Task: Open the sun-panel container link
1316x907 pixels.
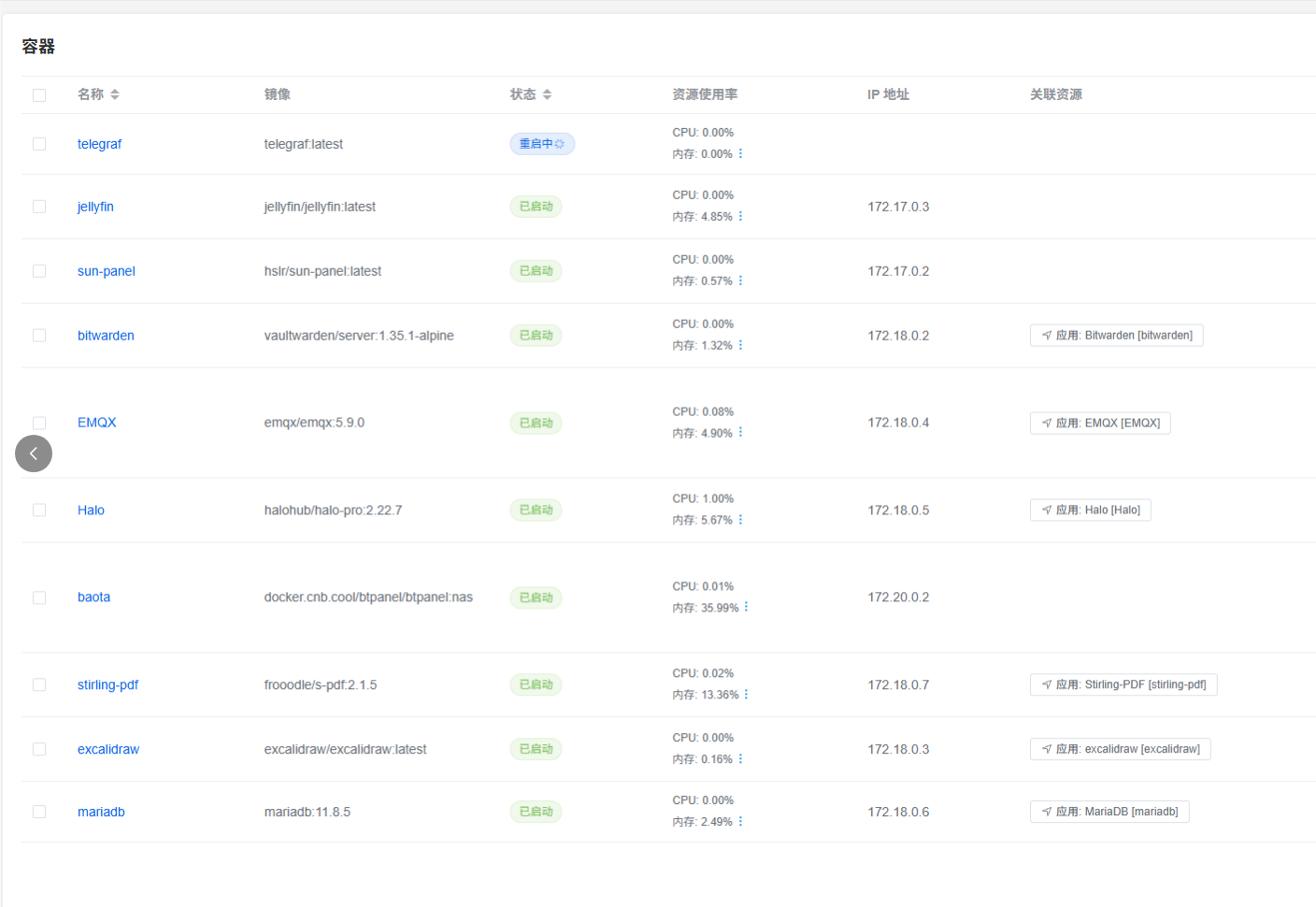Action: (107, 271)
